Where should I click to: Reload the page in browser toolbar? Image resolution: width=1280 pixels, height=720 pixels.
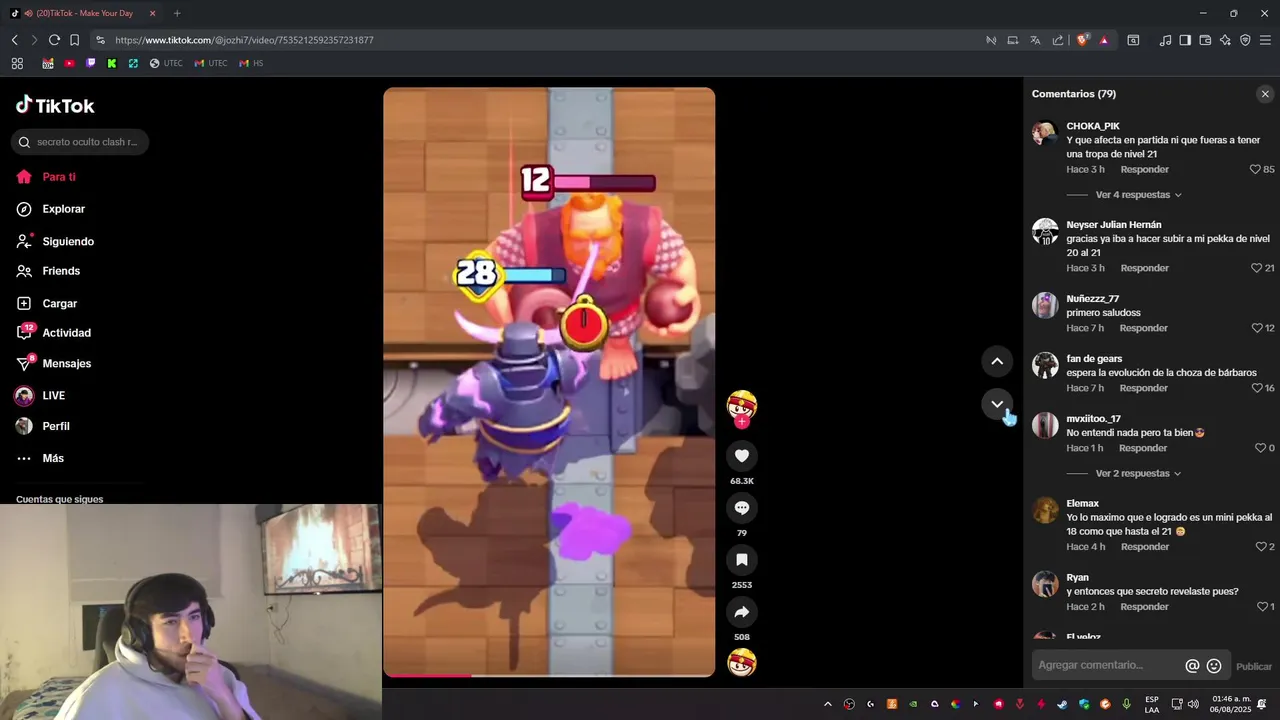coord(54,40)
